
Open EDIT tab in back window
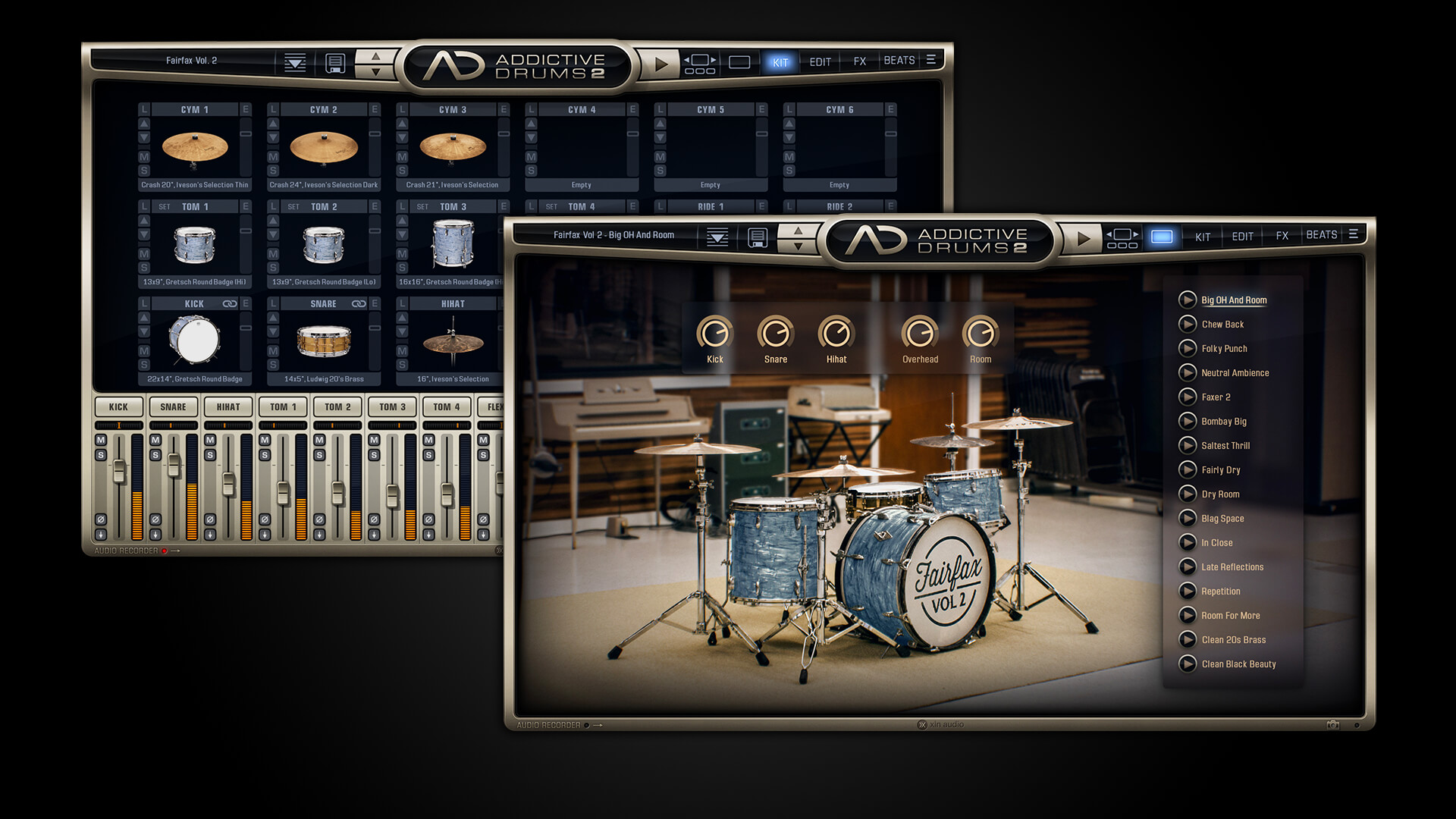[x=820, y=62]
